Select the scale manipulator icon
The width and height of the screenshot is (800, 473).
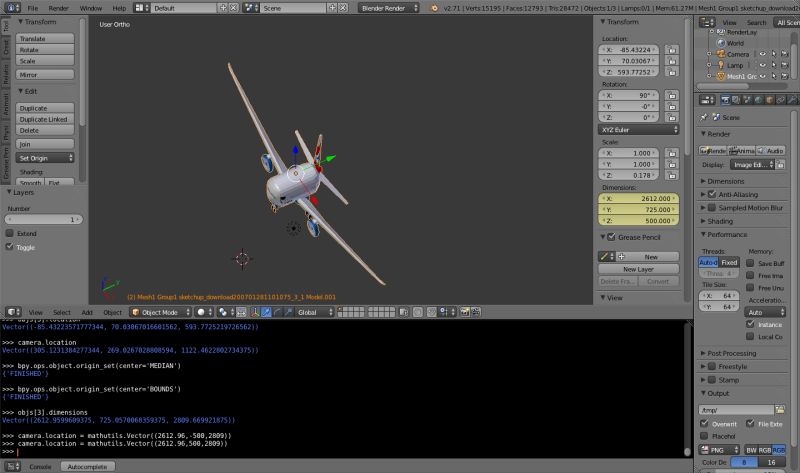(288, 312)
